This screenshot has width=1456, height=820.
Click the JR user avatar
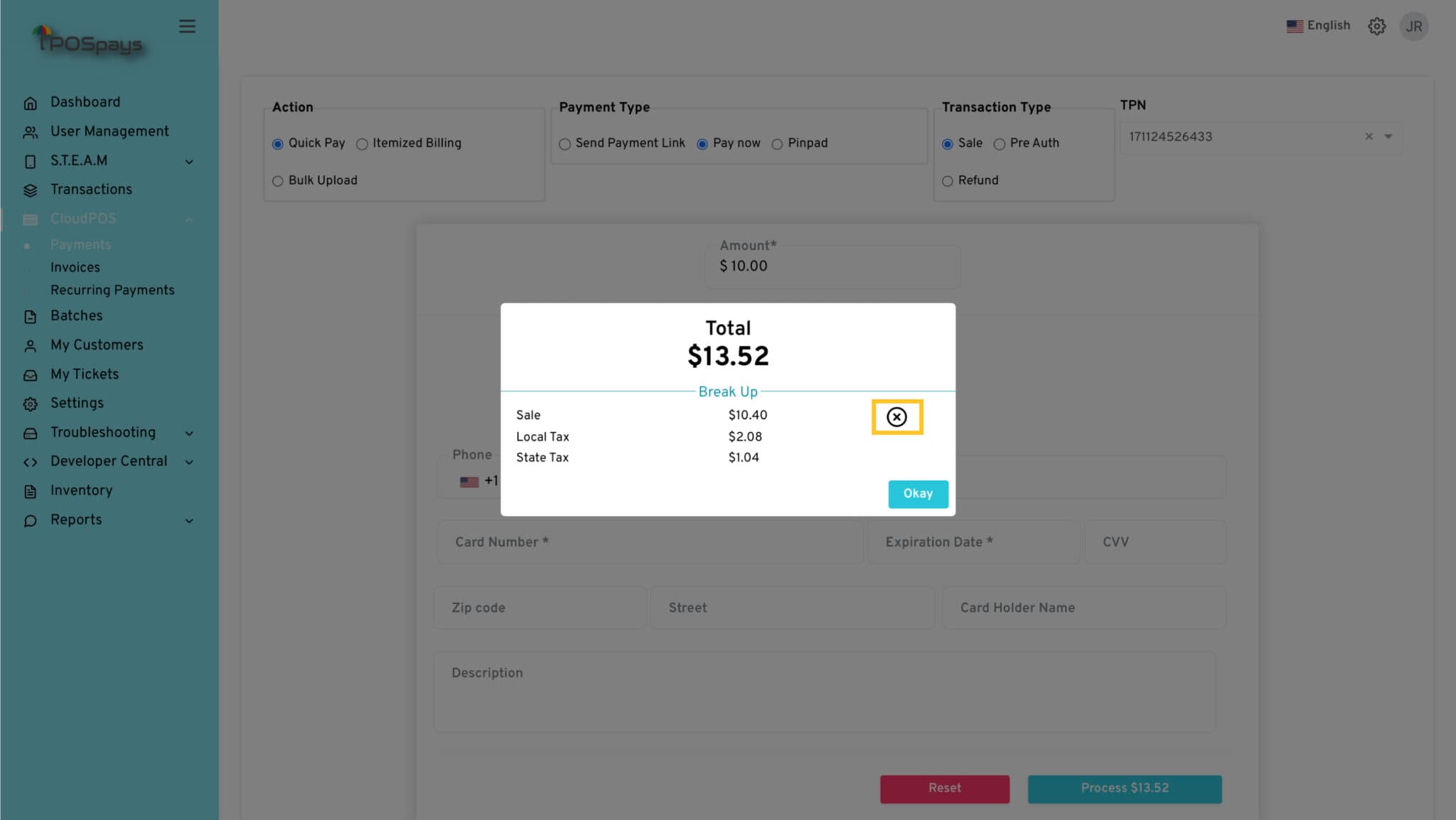1414,26
